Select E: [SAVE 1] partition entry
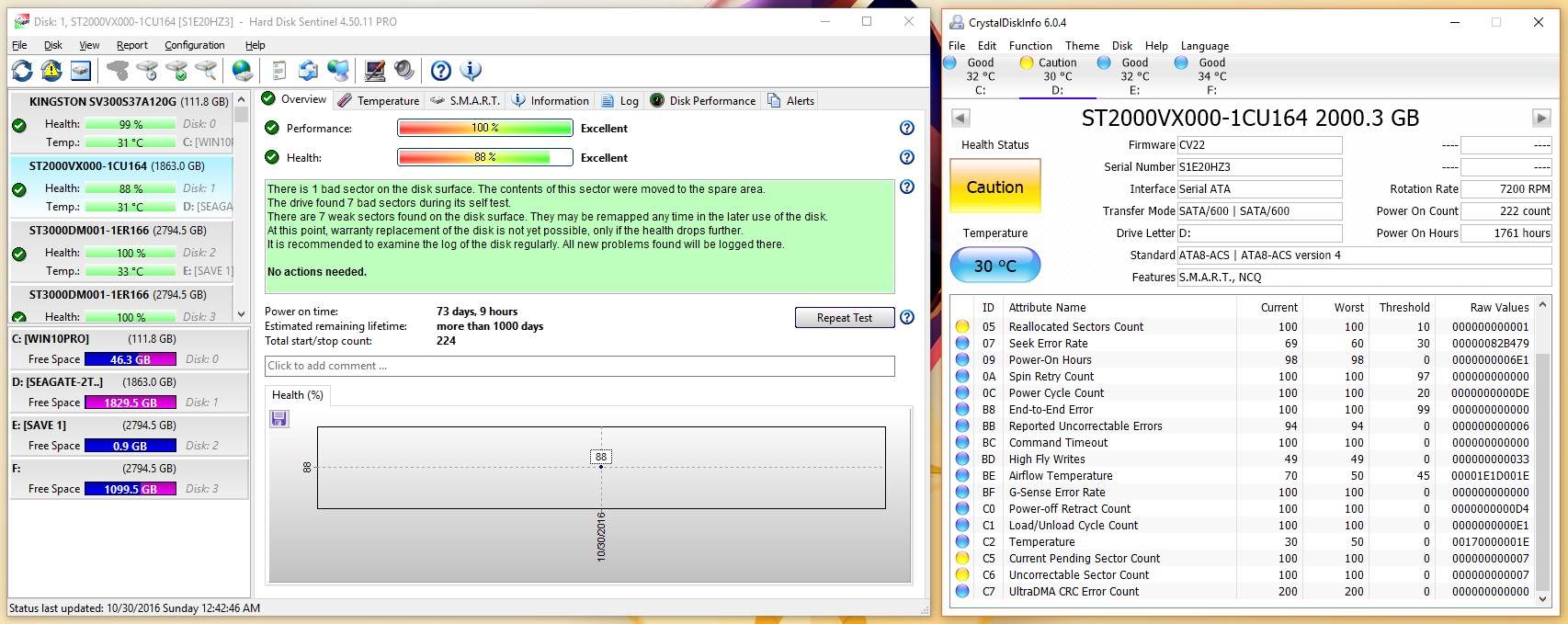This screenshot has height=624, width=1568. point(129,436)
